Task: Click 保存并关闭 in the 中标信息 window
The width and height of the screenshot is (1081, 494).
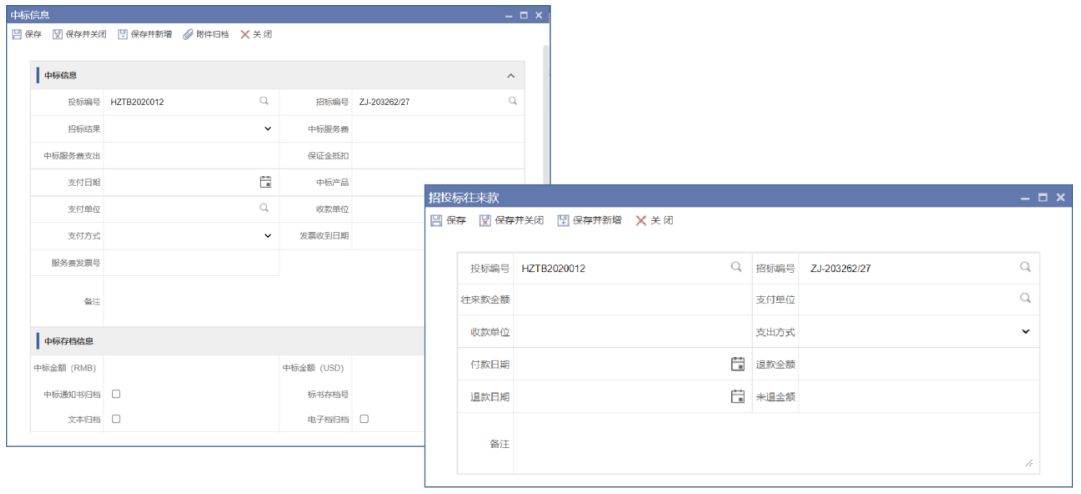Action: (79, 34)
